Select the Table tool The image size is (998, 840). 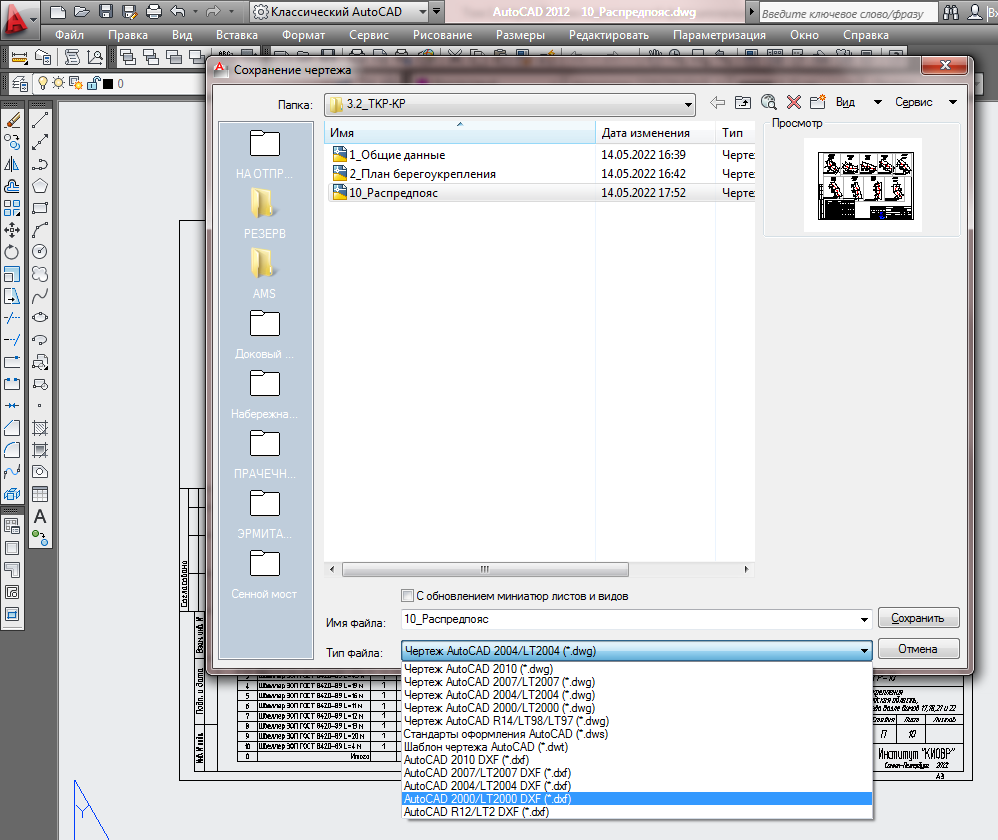pyautogui.click(x=40, y=494)
